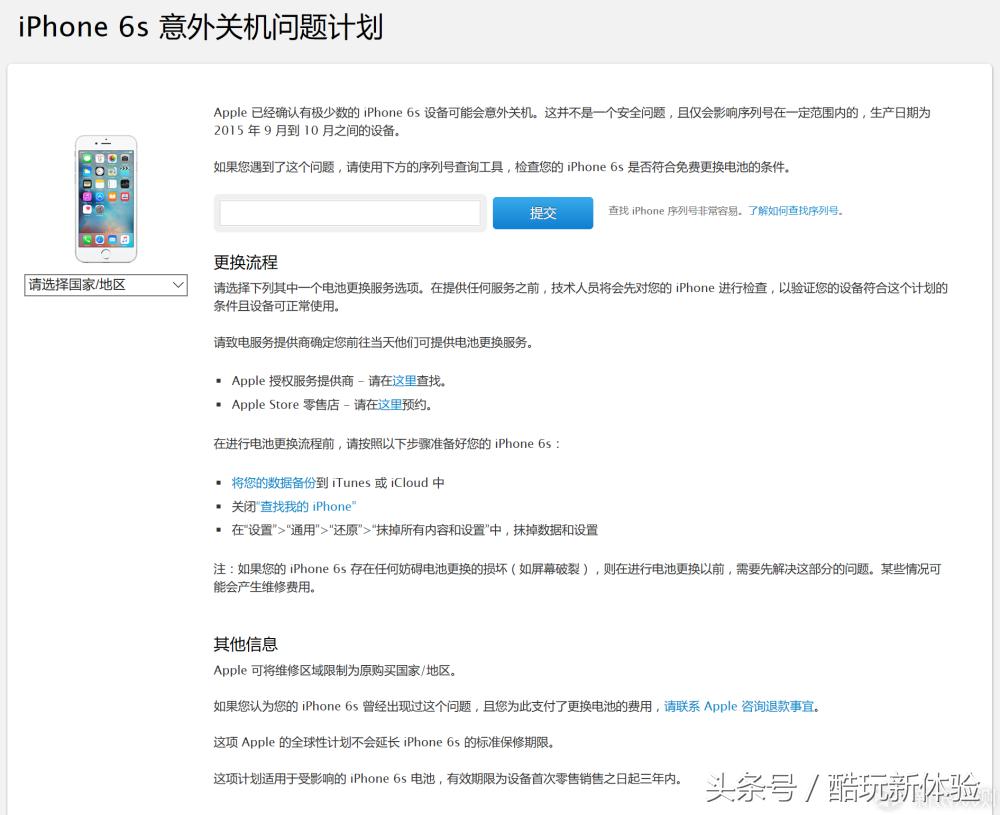The image size is (1000, 815).
Task: Click inside the empty serial number field
Action: click(349, 212)
